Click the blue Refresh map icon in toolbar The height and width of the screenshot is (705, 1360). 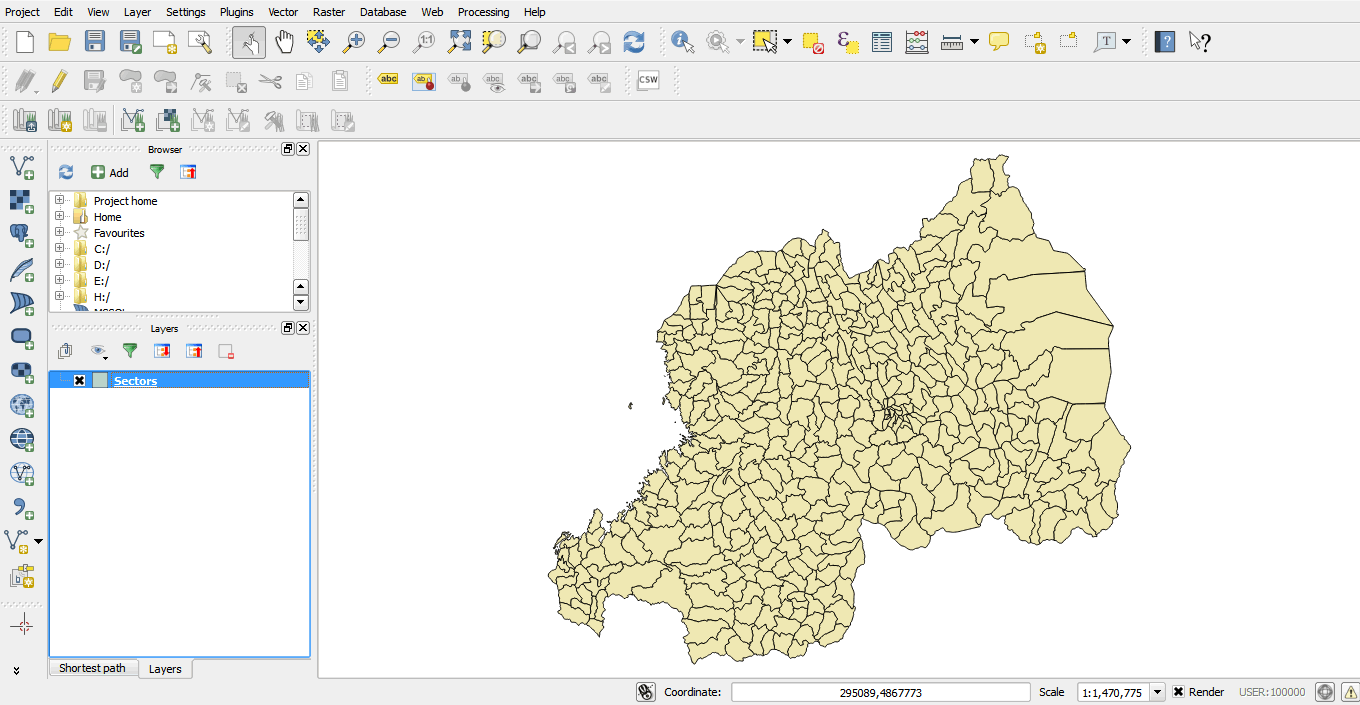[634, 42]
